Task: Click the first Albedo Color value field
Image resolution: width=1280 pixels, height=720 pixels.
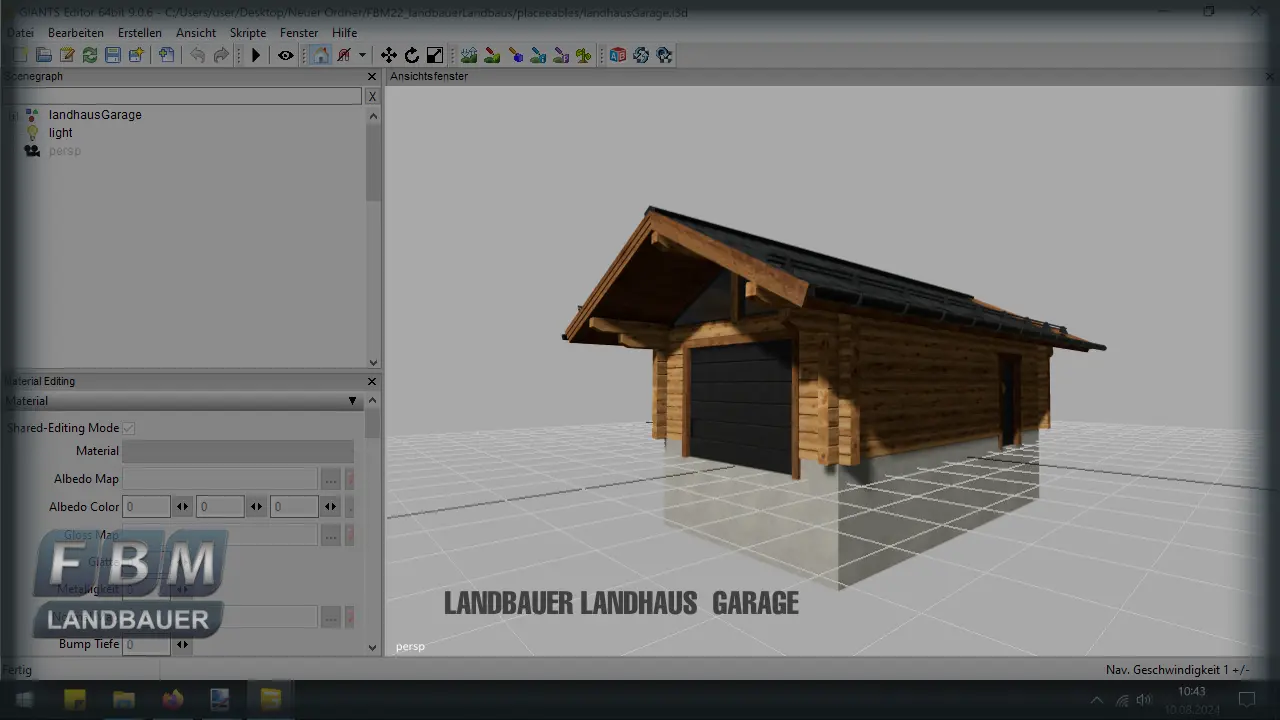Action: 146,507
